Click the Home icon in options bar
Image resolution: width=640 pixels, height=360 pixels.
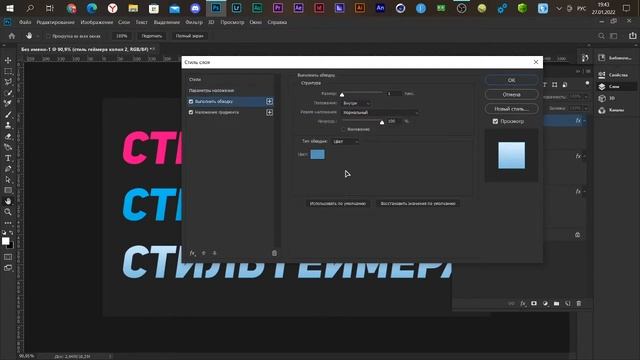click(12, 36)
